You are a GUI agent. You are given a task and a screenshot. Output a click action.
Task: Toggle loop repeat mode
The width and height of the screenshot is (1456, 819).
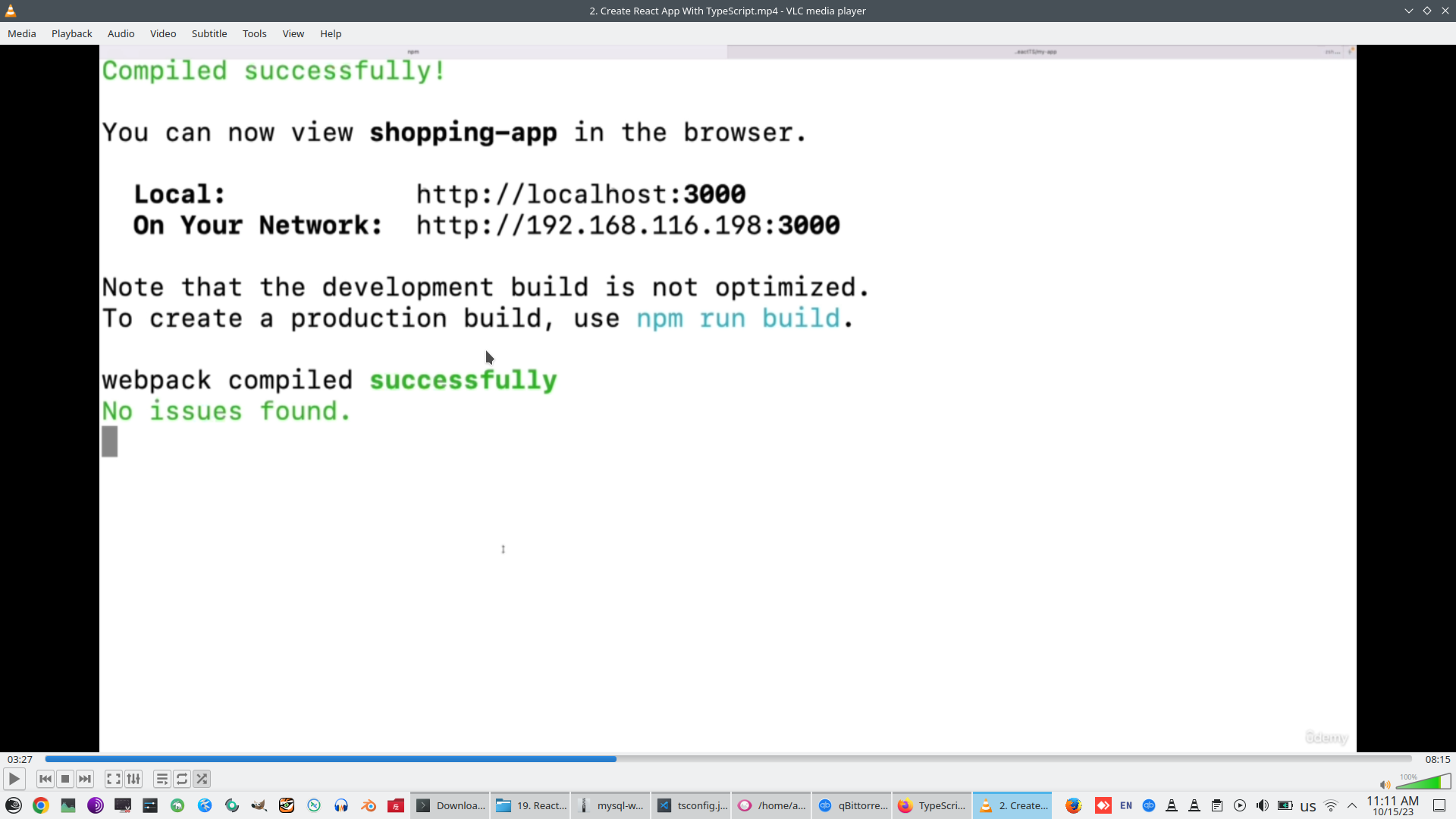pyautogui.click(x=182, y=779)
